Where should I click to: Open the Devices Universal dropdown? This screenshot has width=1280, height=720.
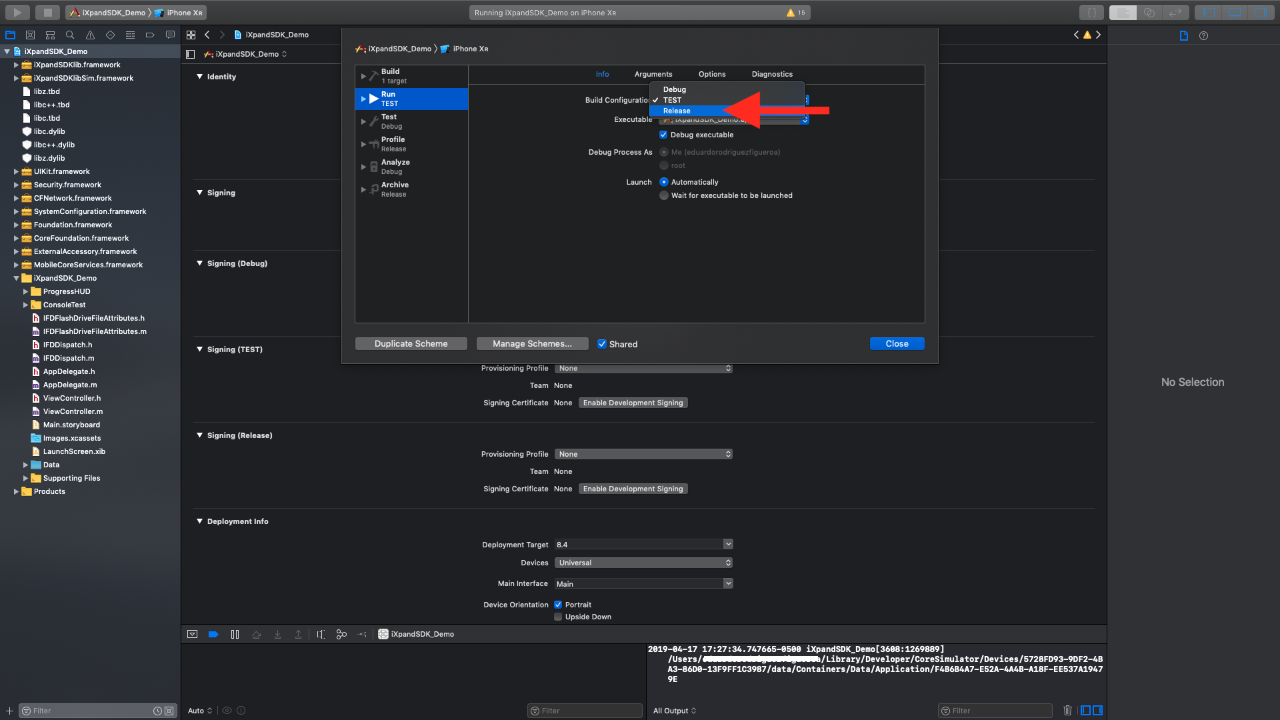pos(644,563)
